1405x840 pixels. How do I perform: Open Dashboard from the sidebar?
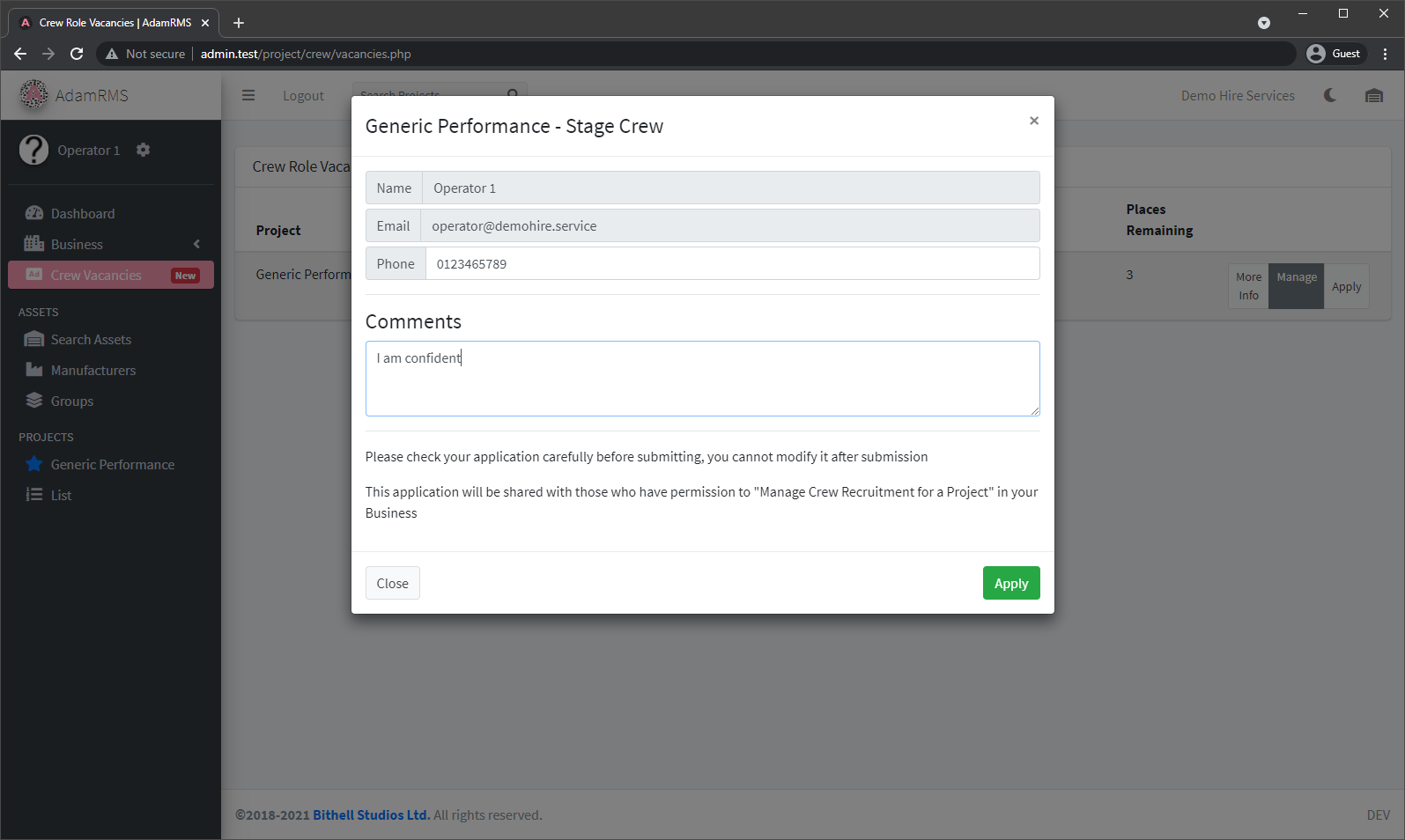pyautogui.click(x=83, y=214)
